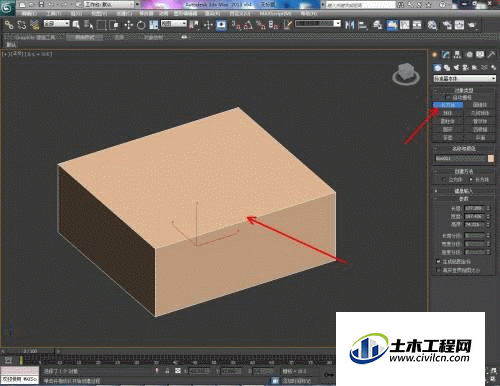Toggle the Angle Snap icon
This screenshot has height=386, width=500.
[248, 25]
